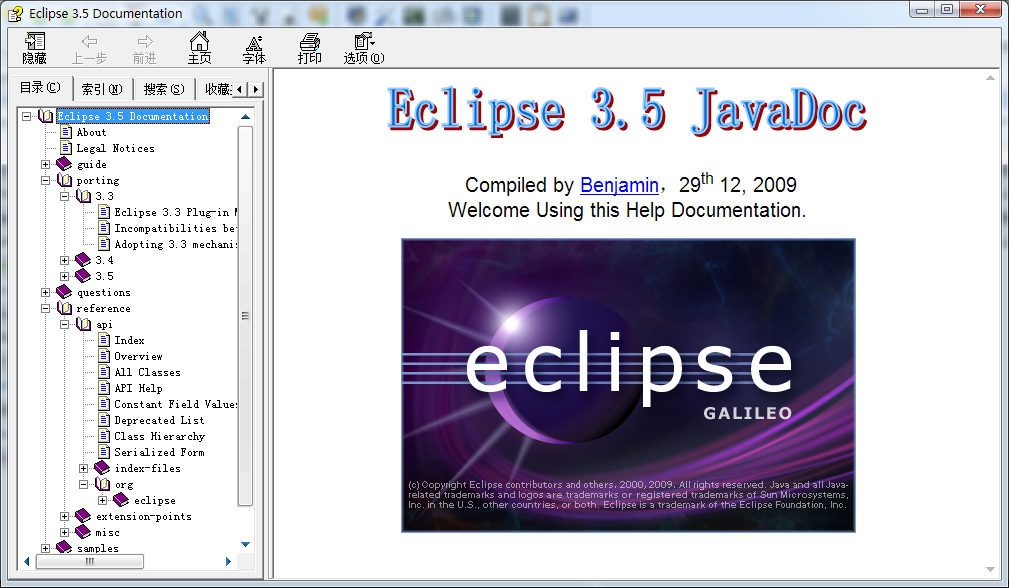The image size is (1009, 588).
Task: Collapse the 3.3 tree node
Action: click(64, 196)
